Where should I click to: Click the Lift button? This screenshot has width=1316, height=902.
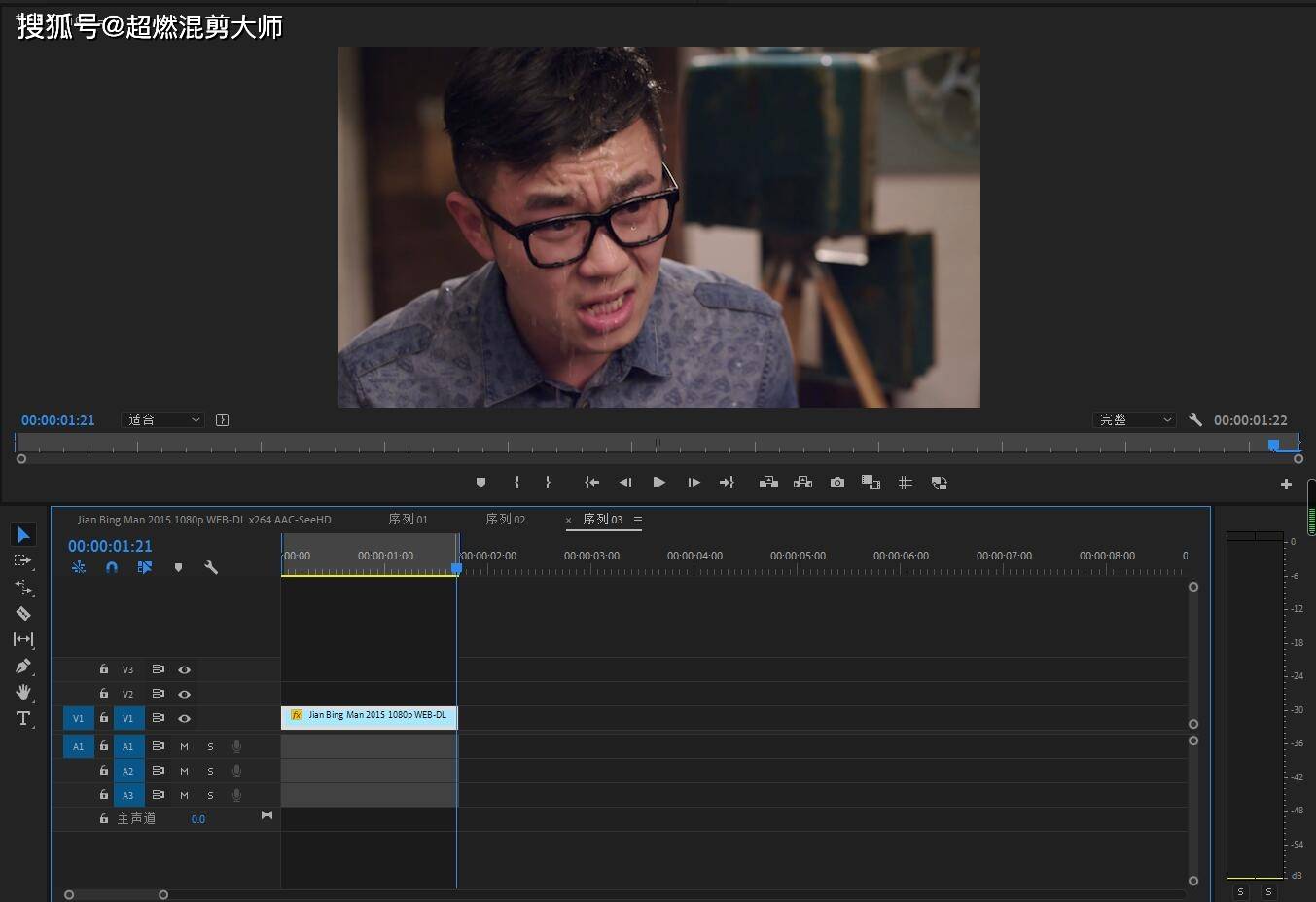[768, 483]
